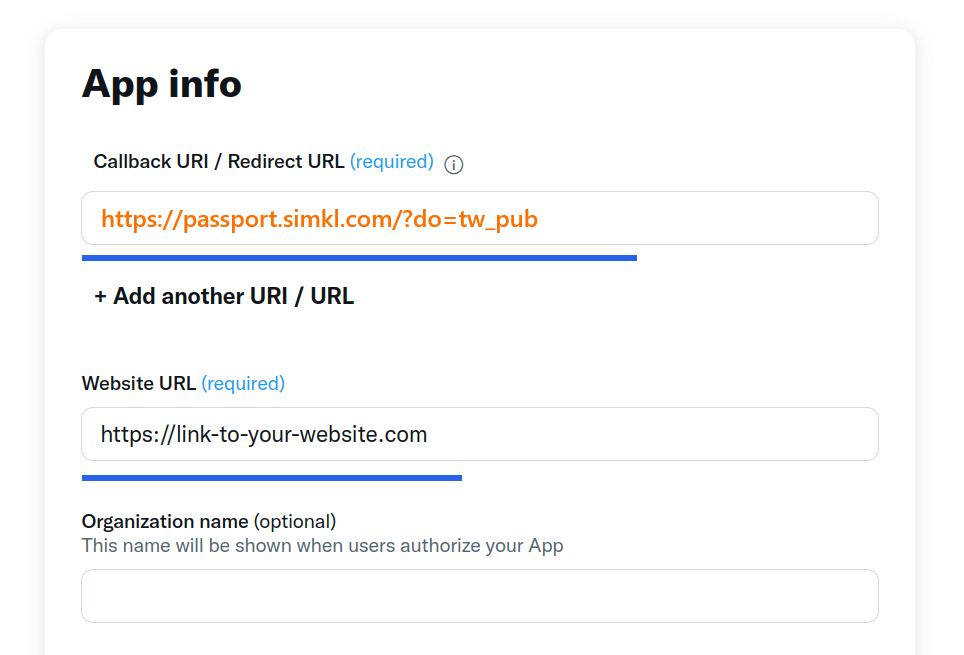Click the required tag beside Website URL
This screenshot has height=655, width=964.
click(x=243, y=383)
